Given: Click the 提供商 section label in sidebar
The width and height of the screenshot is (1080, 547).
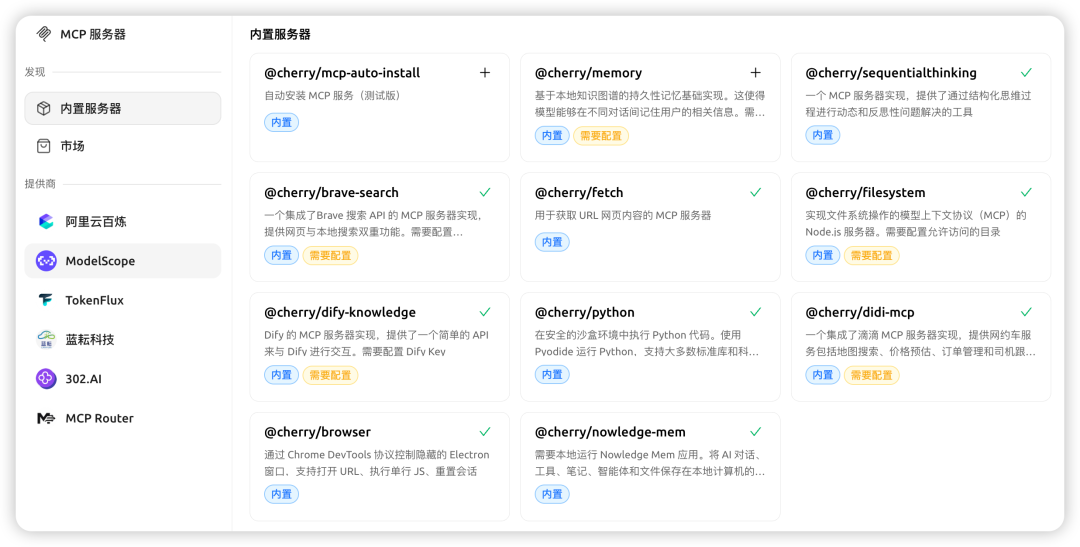Looking at the screenshot, I should click(x=41, y=184).
